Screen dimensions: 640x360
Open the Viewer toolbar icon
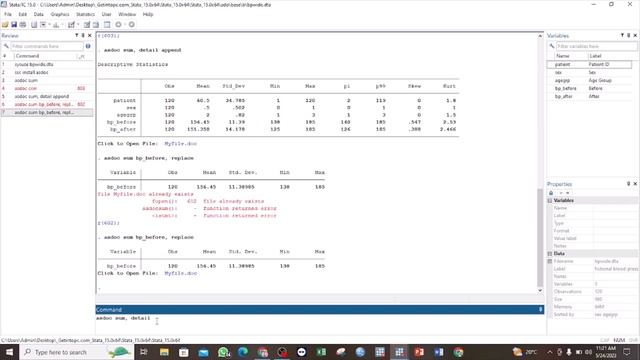point(43,25)
